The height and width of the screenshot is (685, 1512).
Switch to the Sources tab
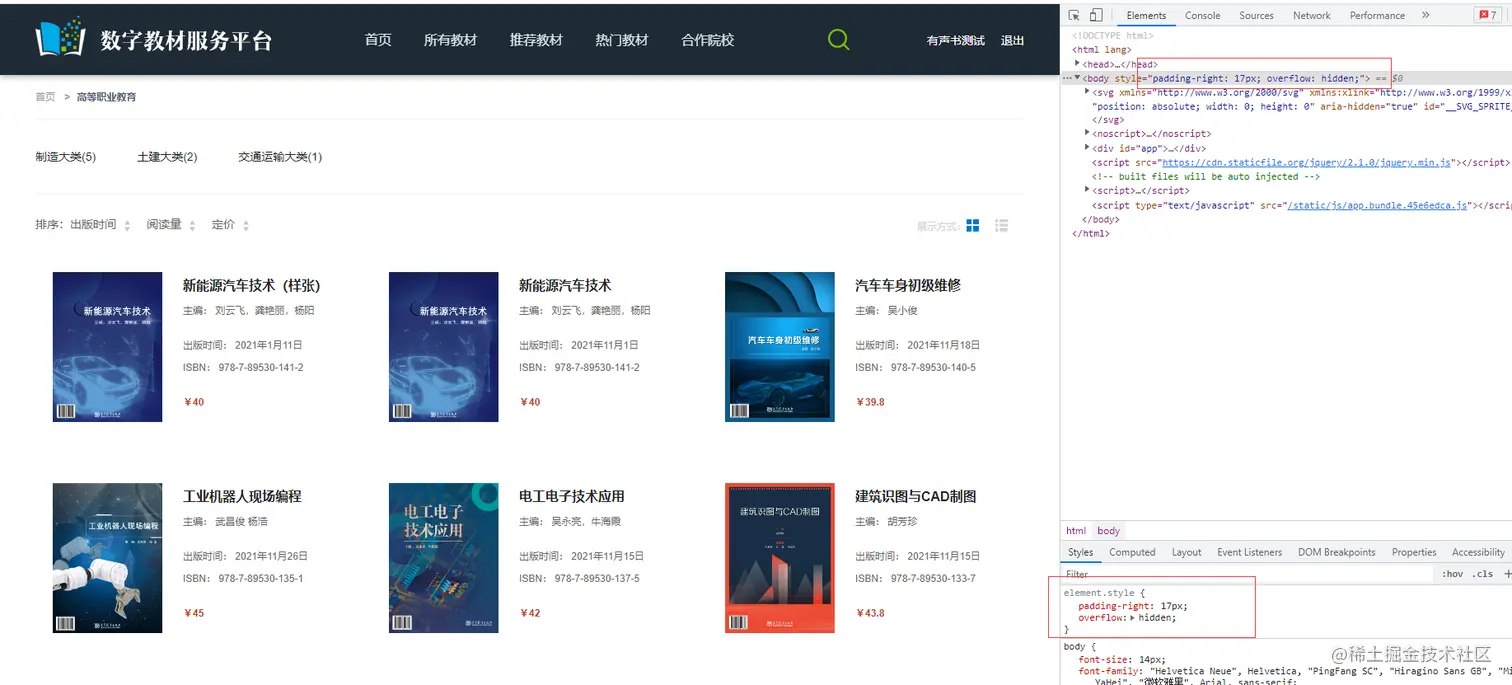click(1257, 15)
